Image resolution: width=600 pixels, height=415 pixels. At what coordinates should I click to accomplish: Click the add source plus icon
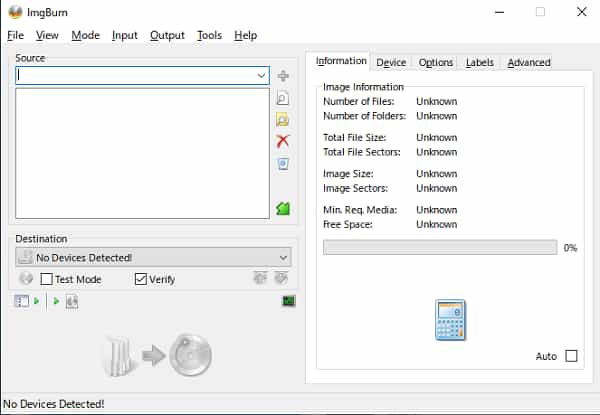click(x=283, y=76)
